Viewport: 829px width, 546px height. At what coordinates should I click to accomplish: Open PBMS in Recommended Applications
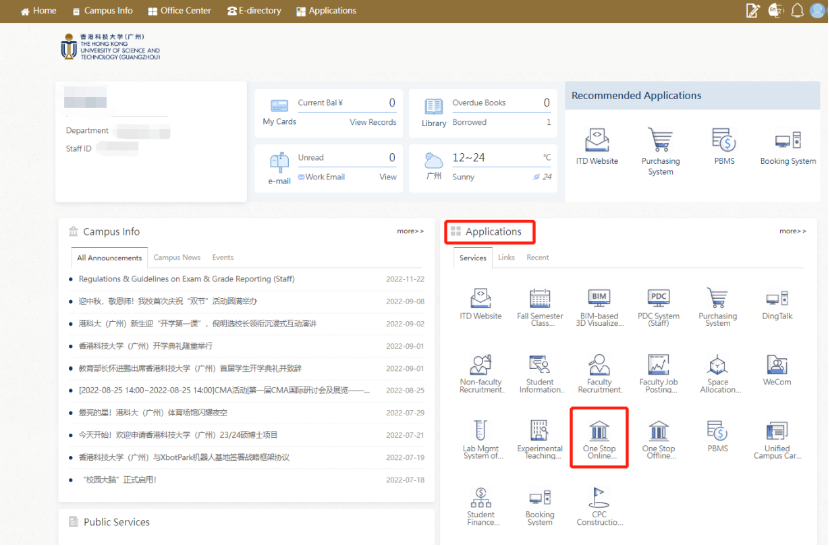(x=724, y=146)
